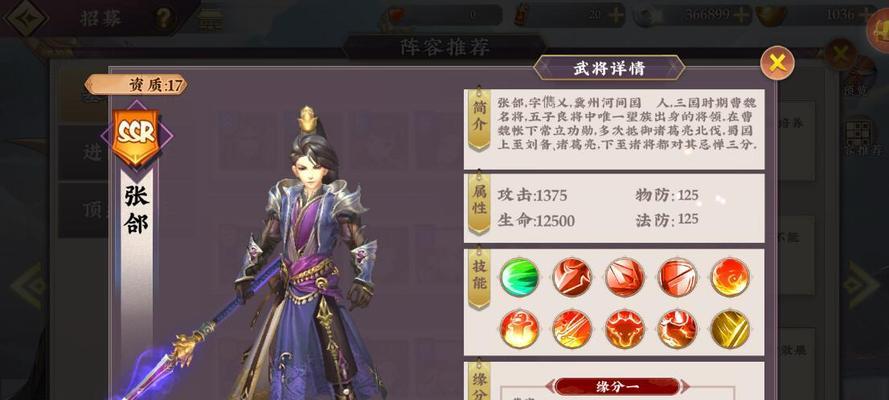Go back using top-left diamond icon
This screenshot has height=400, width=889.
coord(26,18)
